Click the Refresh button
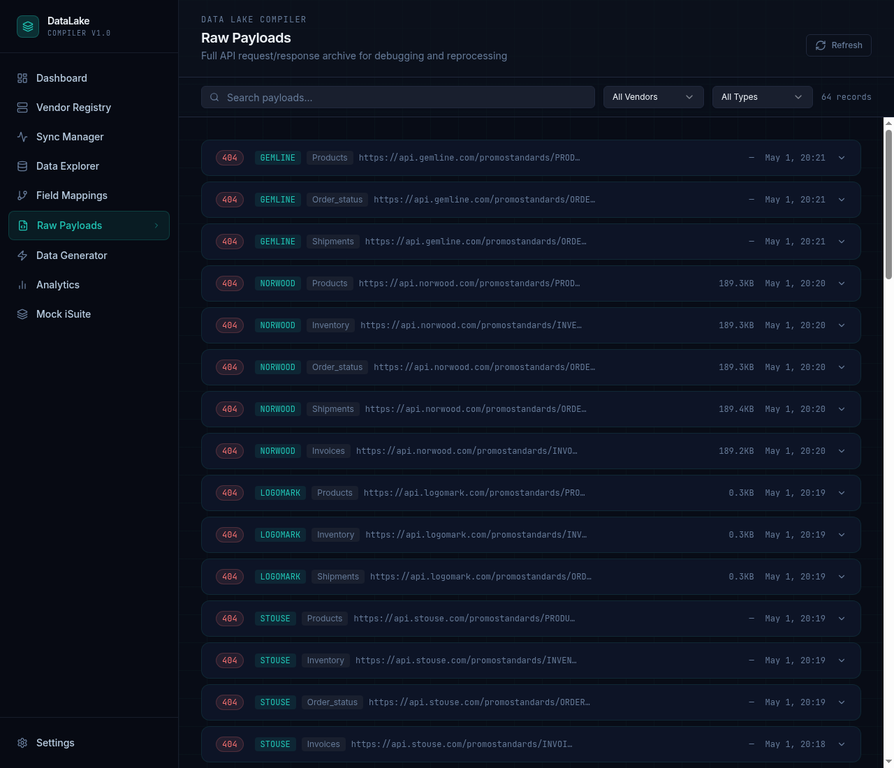 [x=838, y=45]
